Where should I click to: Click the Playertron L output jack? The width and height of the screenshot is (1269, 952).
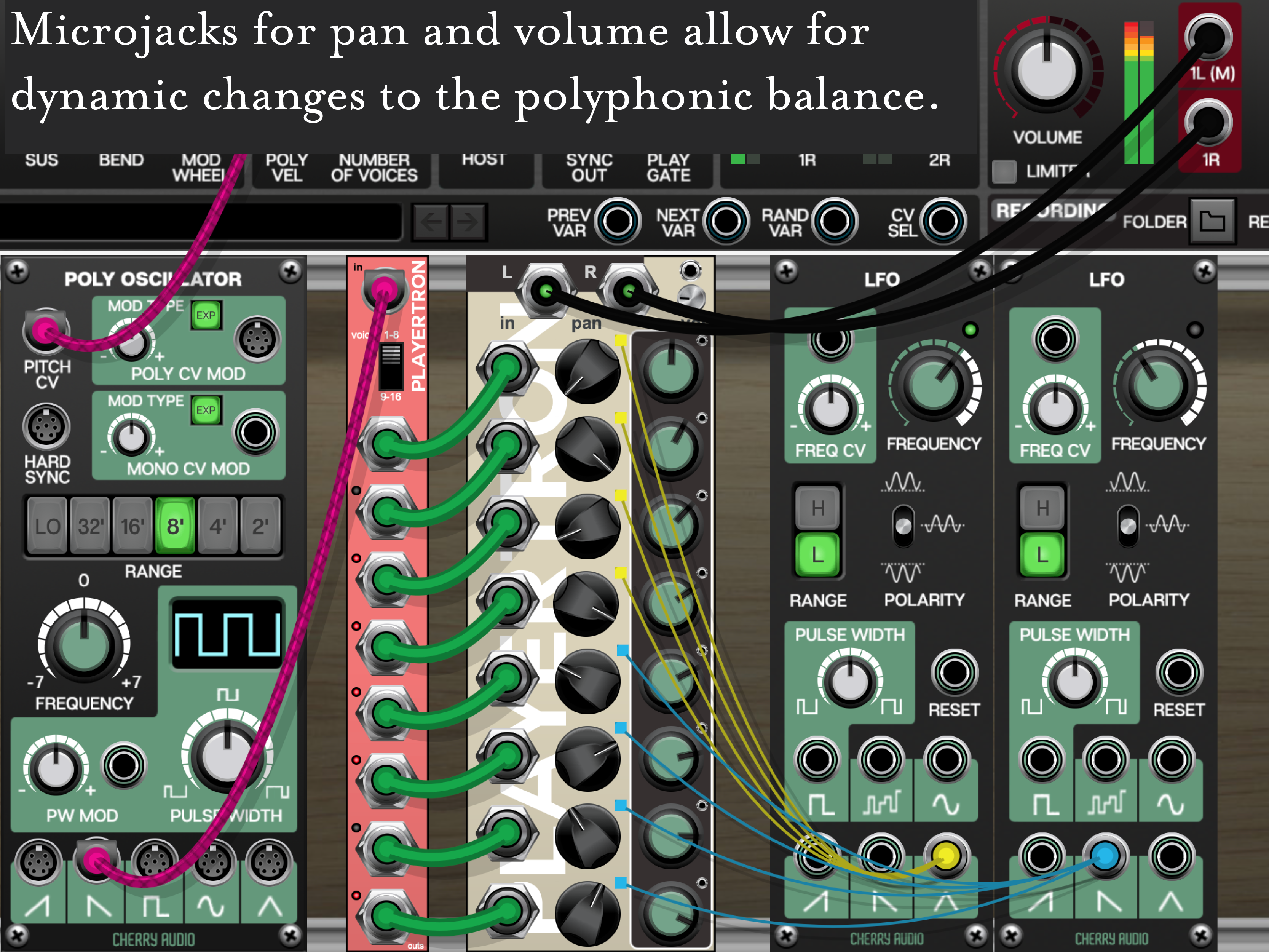pyautogui.click(x=546, y=291)
